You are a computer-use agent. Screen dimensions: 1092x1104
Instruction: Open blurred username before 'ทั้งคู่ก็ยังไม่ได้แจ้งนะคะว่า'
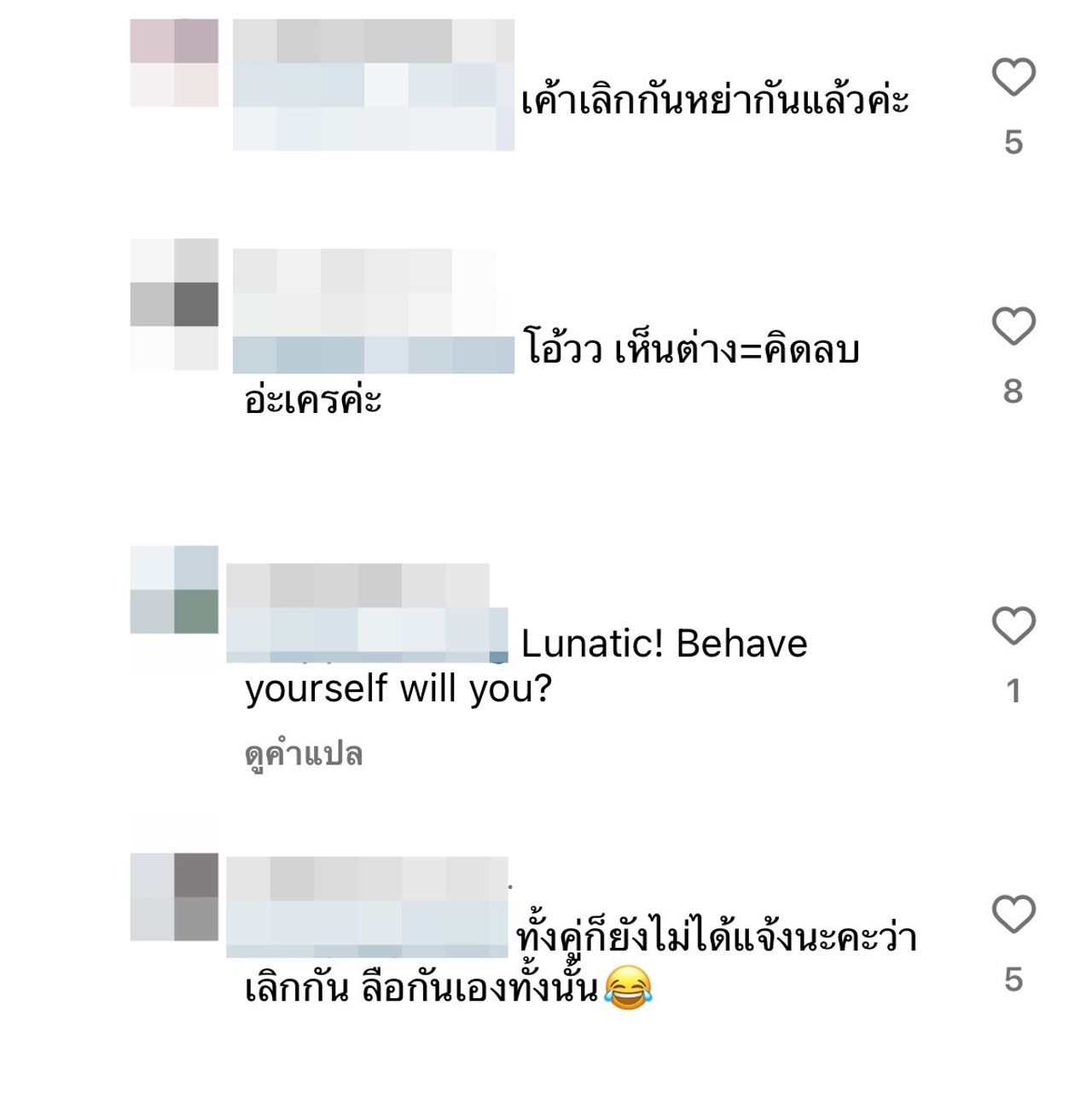[367, 908]
